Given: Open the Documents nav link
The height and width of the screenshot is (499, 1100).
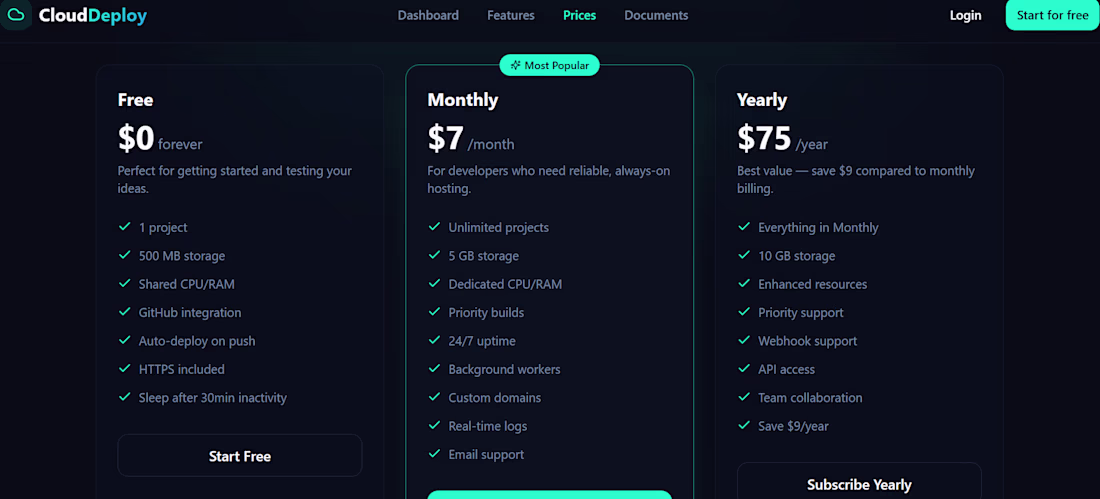Looking at the screenshot, I should tap(656, 15).
